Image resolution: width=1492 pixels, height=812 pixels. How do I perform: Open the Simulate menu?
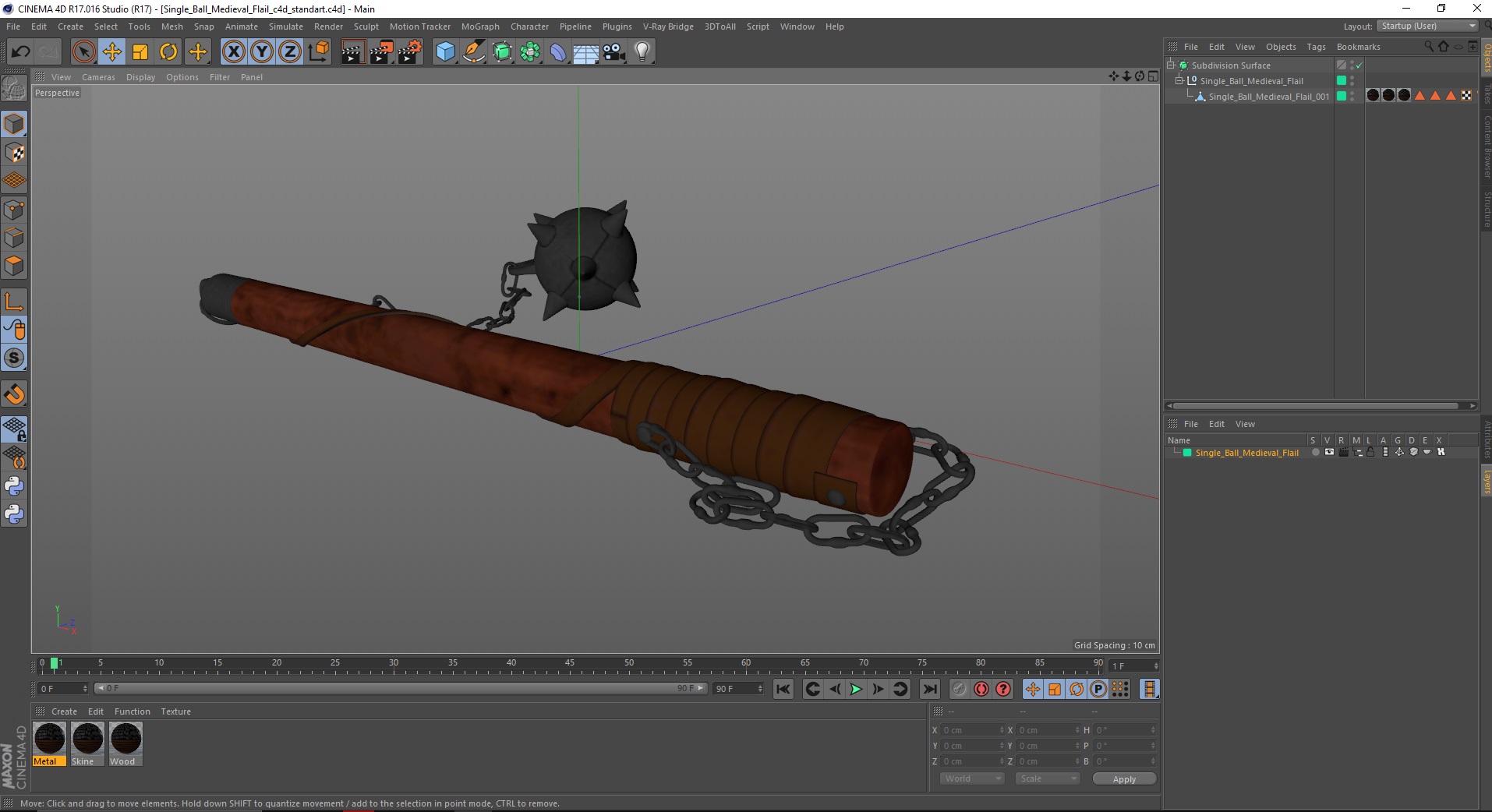pos(286,26)
